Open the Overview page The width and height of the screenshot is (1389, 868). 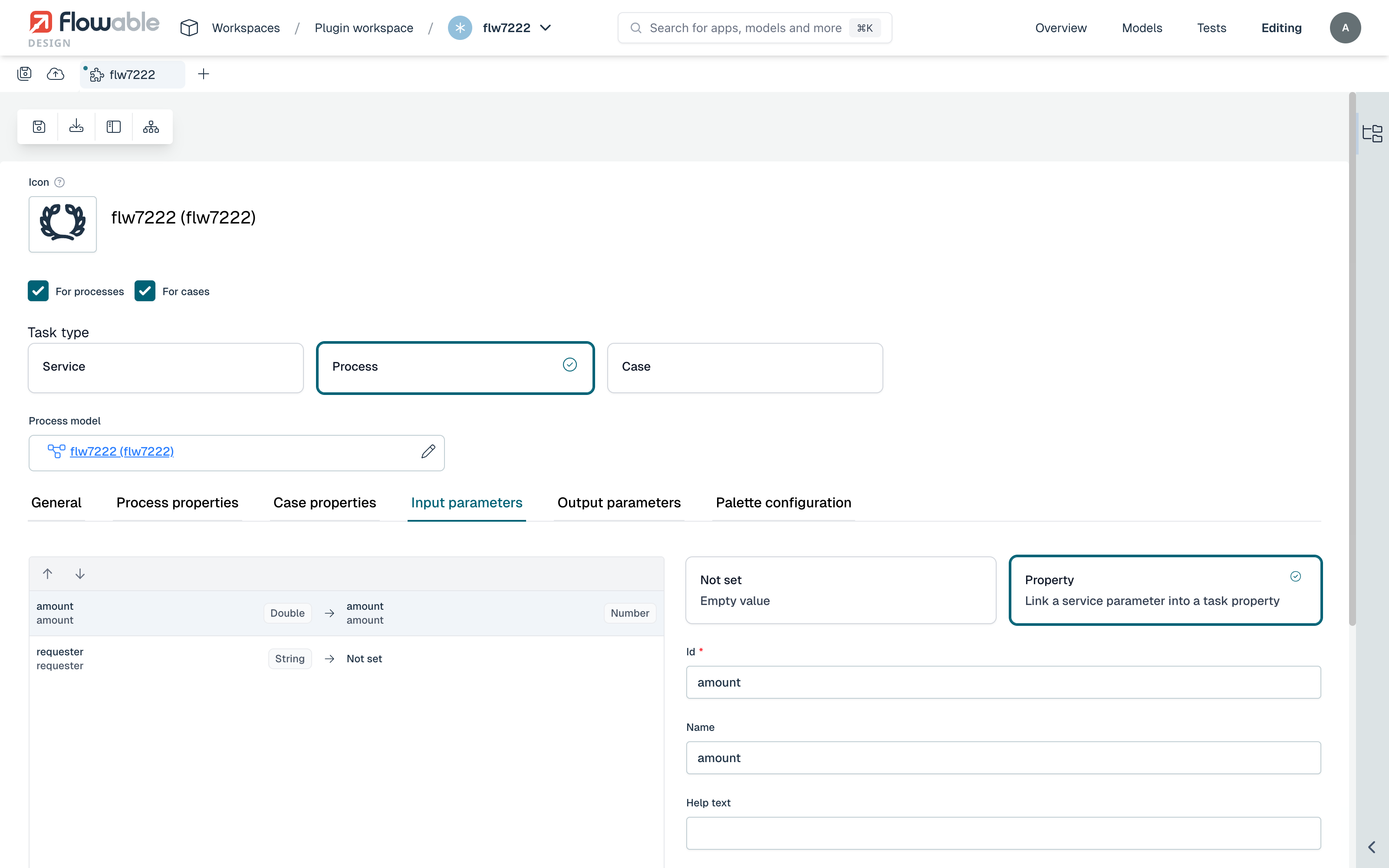tap(1061, 27)
